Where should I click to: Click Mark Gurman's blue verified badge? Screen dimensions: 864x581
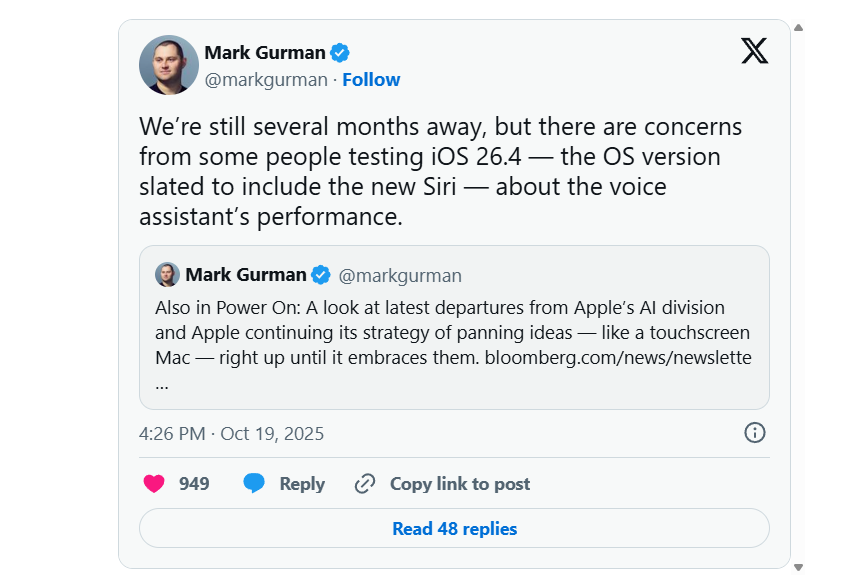tap(340, 53)
